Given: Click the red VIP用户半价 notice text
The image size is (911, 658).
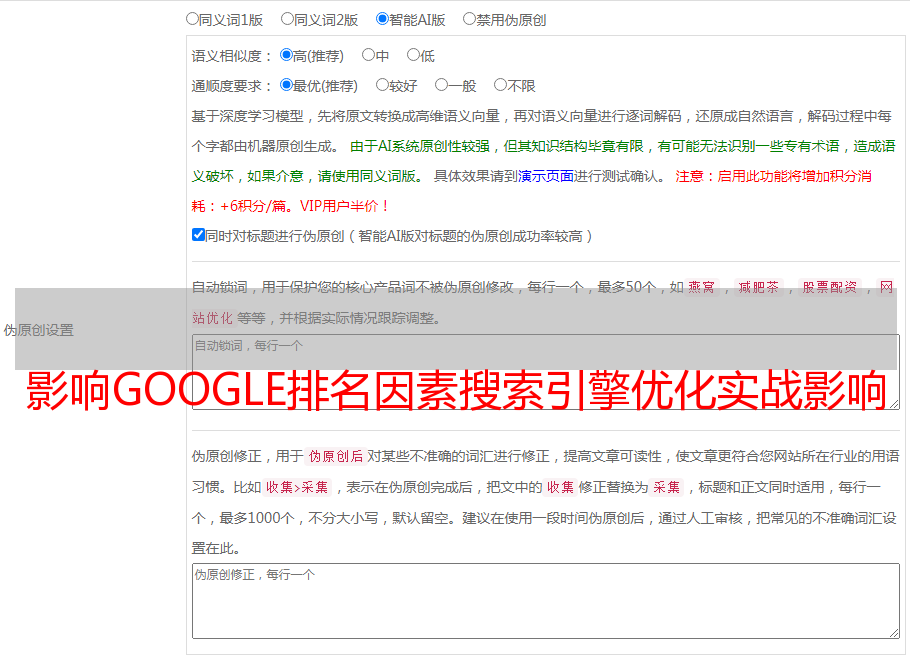Looking at the screenshot, I should tap(344, 206).
